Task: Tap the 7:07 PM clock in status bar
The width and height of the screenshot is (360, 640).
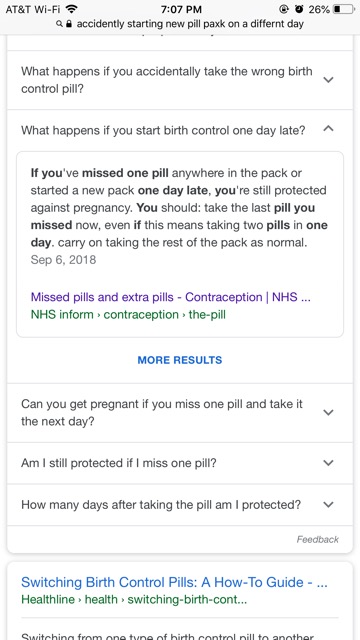Action: [x=181, y=9]
